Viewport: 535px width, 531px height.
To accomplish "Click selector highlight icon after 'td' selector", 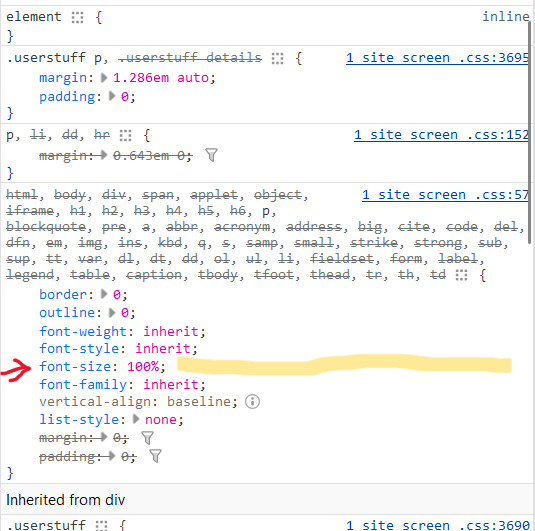I will [x=462, y=275].
